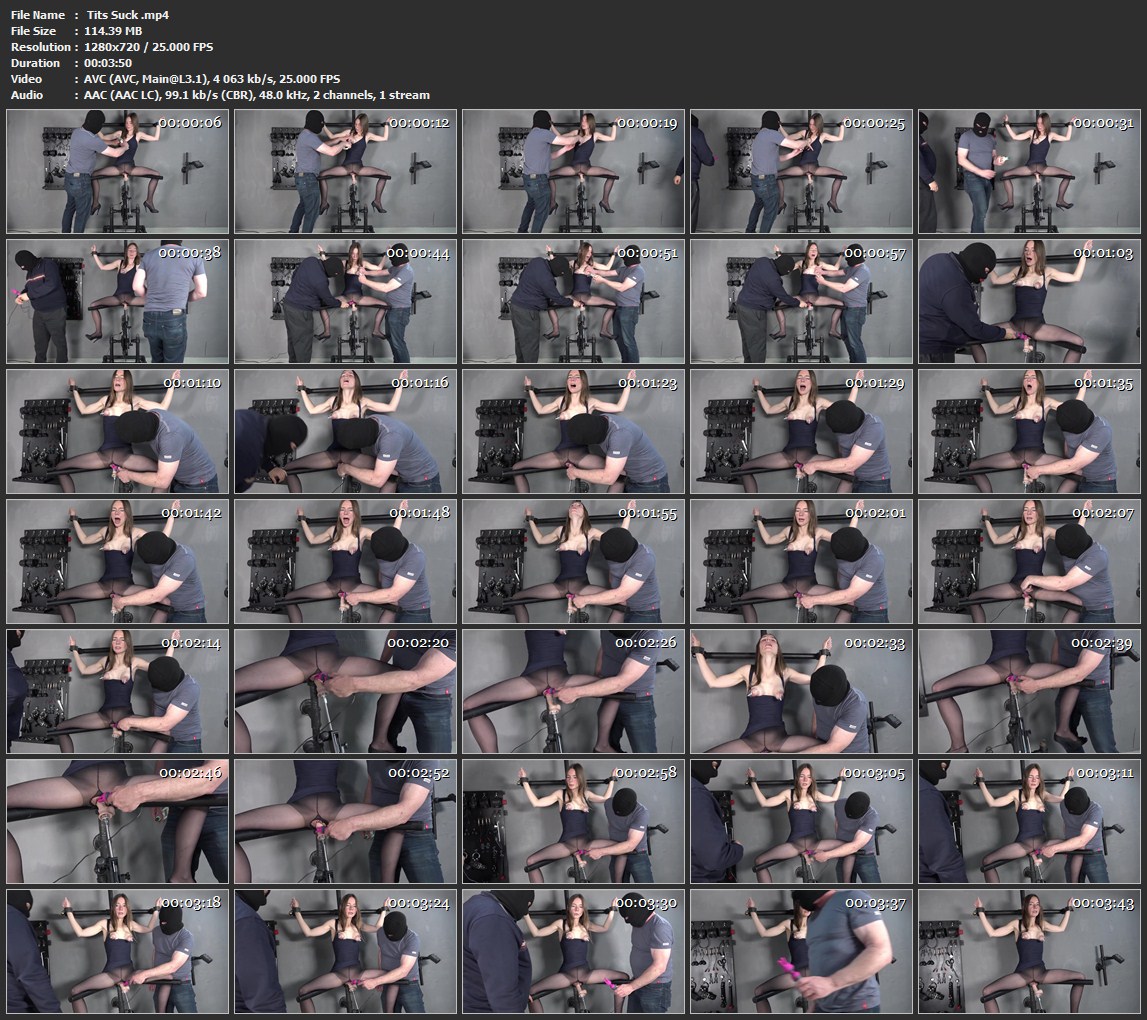Open the thumbnail stamped 00:00:44
The width and height of the screenshot is (1147, 1020).
345,301
